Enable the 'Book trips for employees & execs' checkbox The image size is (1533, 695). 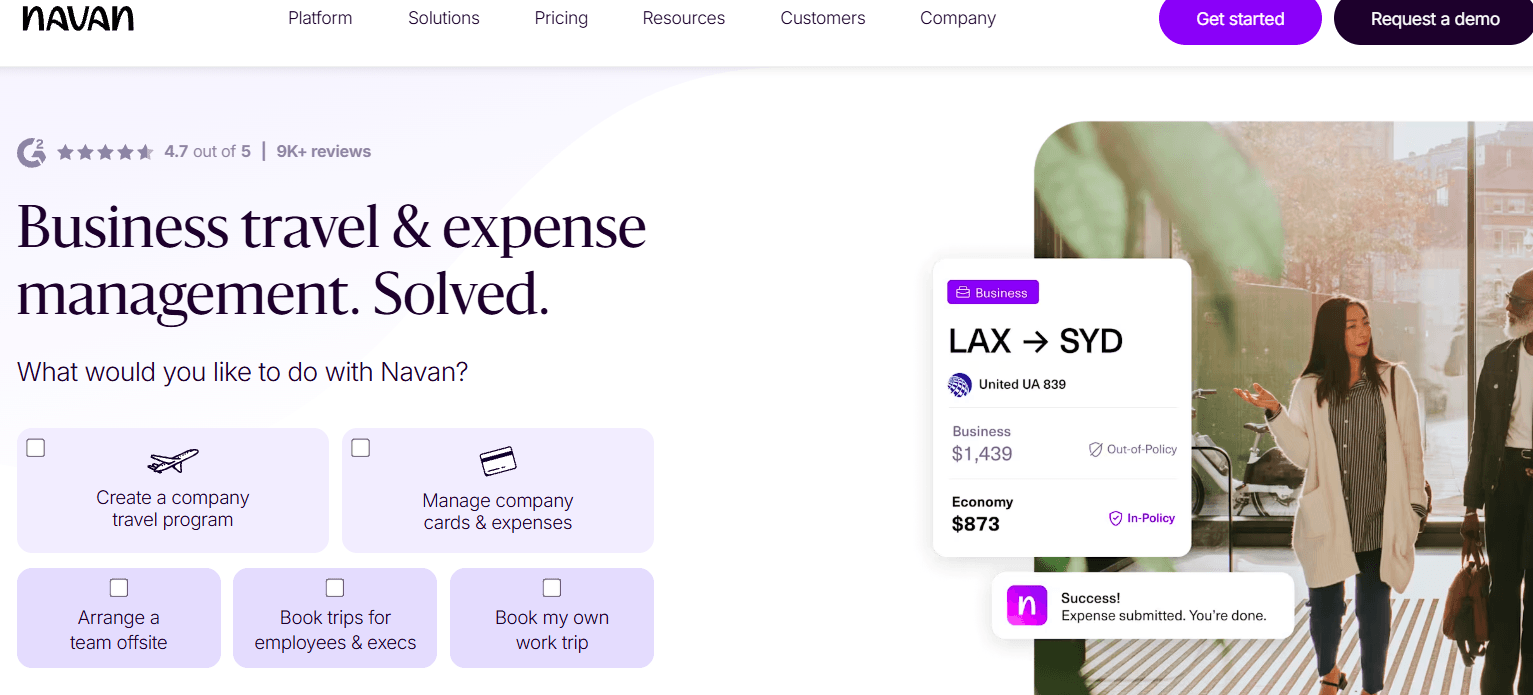[x=335, y=587]
